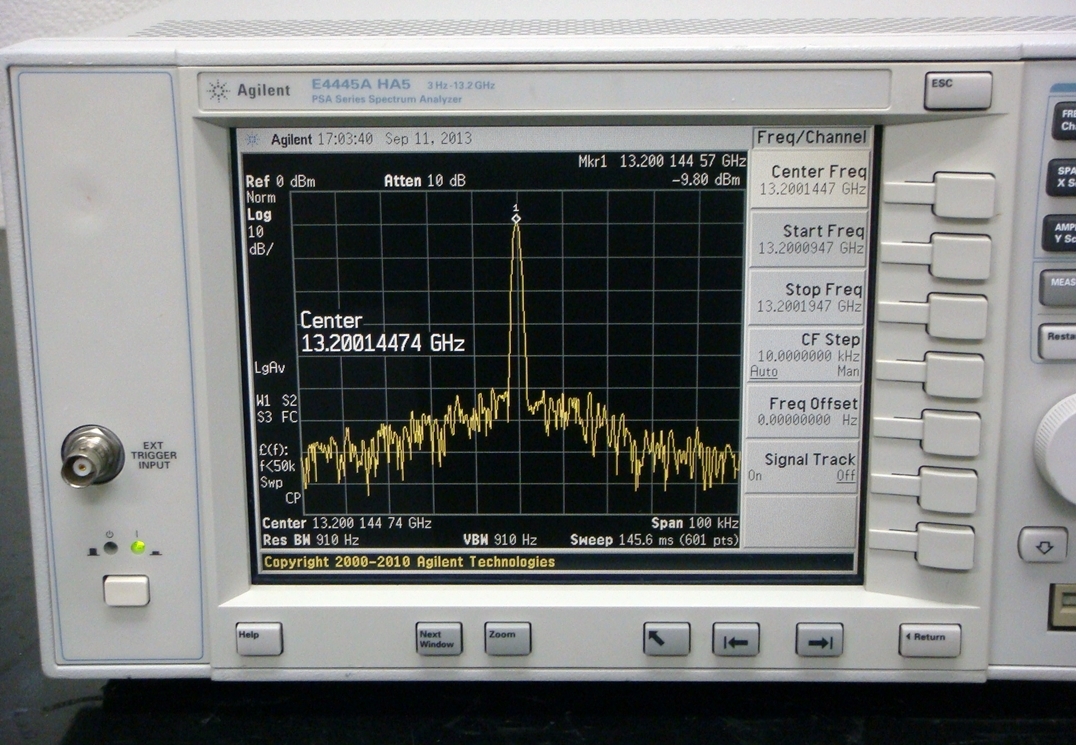Click the Return key
This screenshot has height=745, width=1076.
(930, 640)
